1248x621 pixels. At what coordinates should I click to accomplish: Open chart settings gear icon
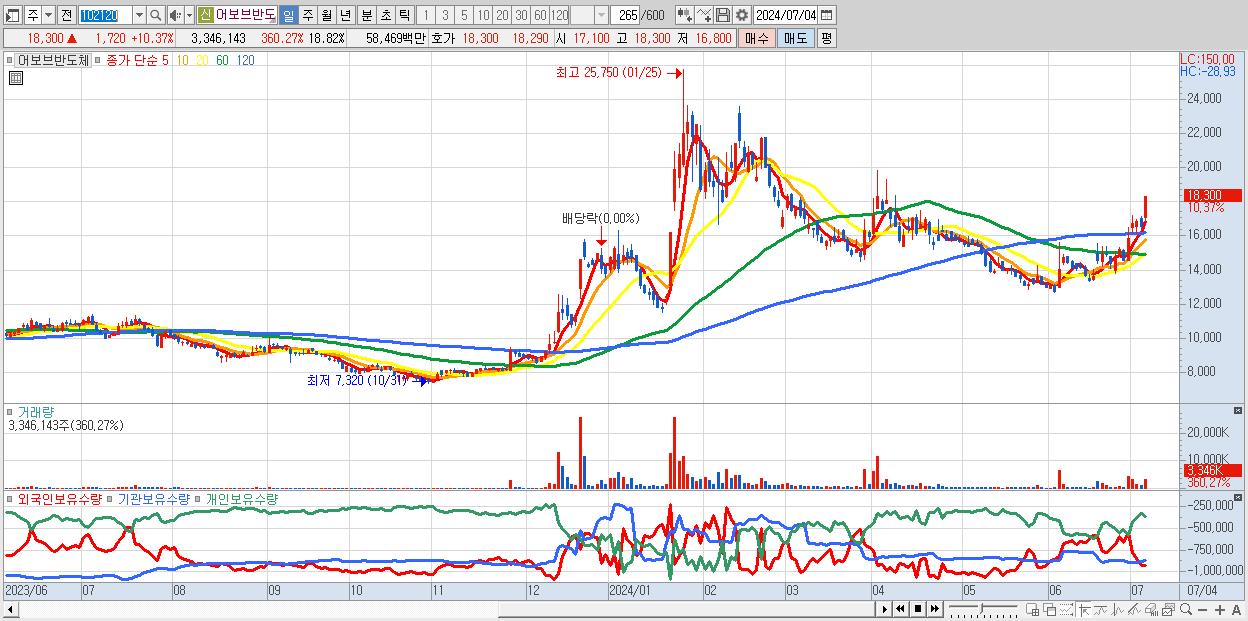click(741, 16)
